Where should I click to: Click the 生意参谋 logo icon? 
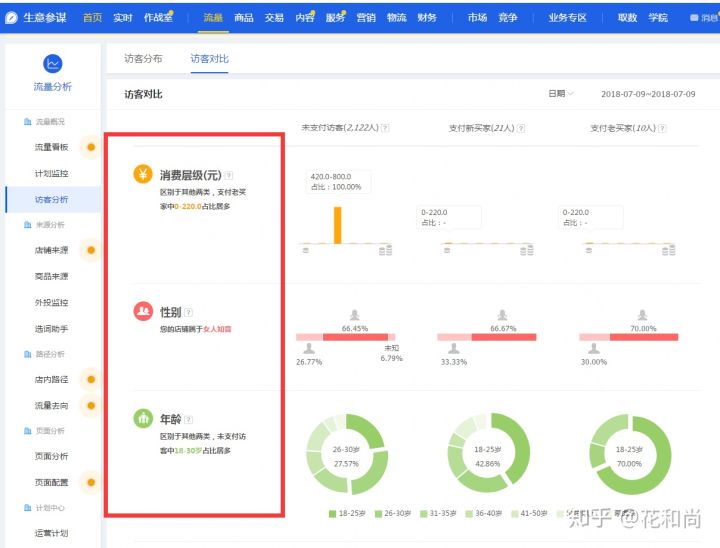coord(12,18)
